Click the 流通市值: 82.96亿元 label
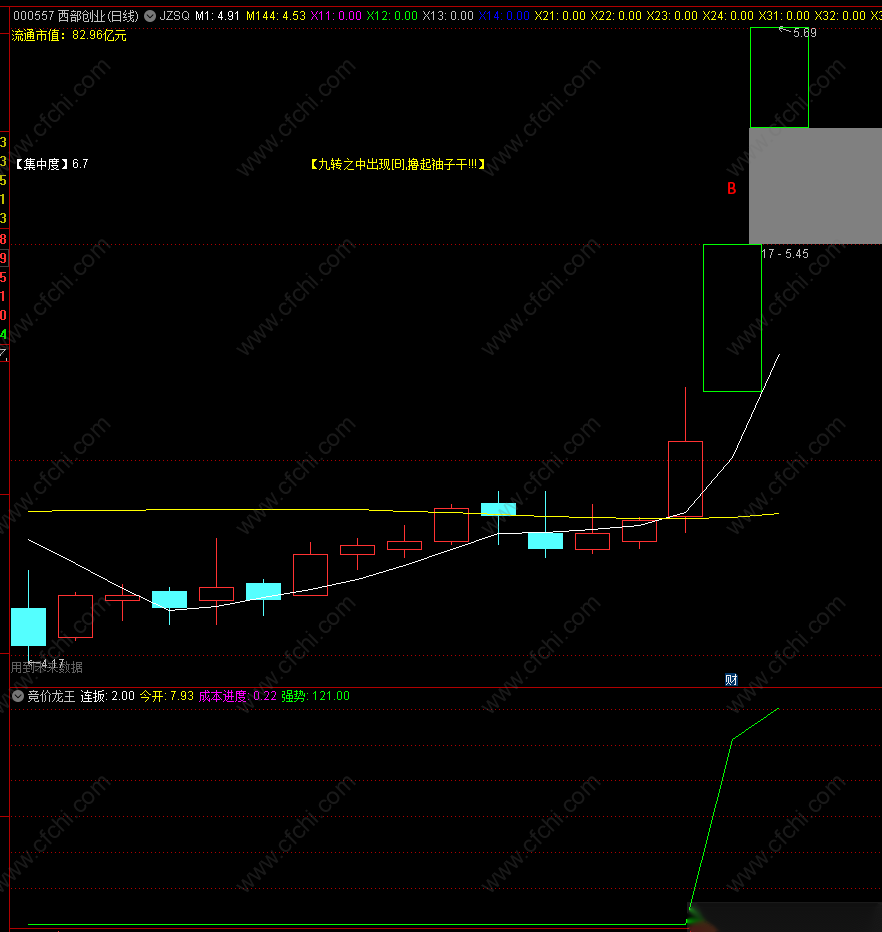Image resolution: width=882 pixels, height=932 pixels. pyautogui.click(x=69, y=36)
